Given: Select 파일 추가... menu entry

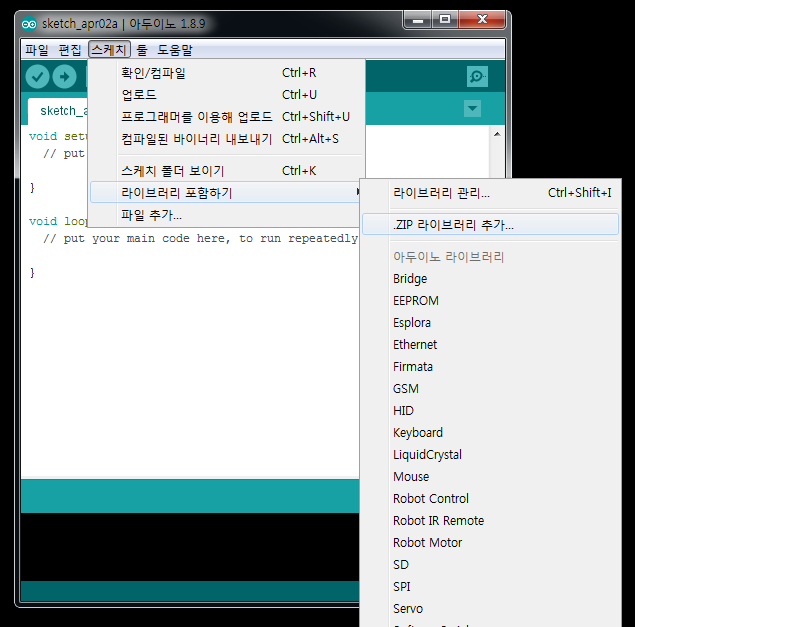Looking at the screenshot, I should click(227, 215).
